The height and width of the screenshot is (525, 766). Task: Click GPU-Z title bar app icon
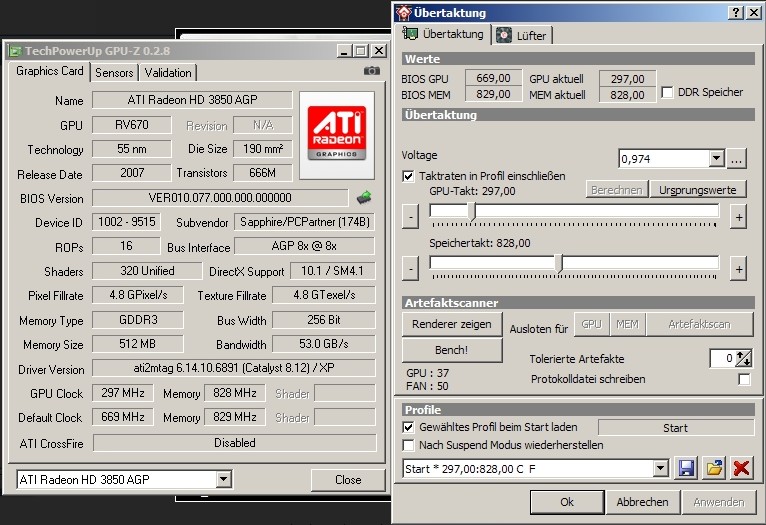tap(16, 51)
